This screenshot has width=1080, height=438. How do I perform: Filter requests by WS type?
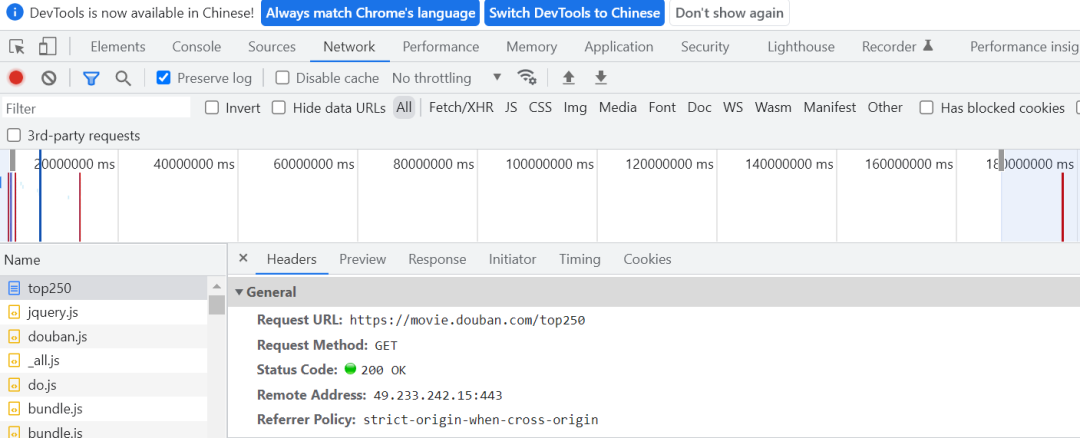point(733,107)
